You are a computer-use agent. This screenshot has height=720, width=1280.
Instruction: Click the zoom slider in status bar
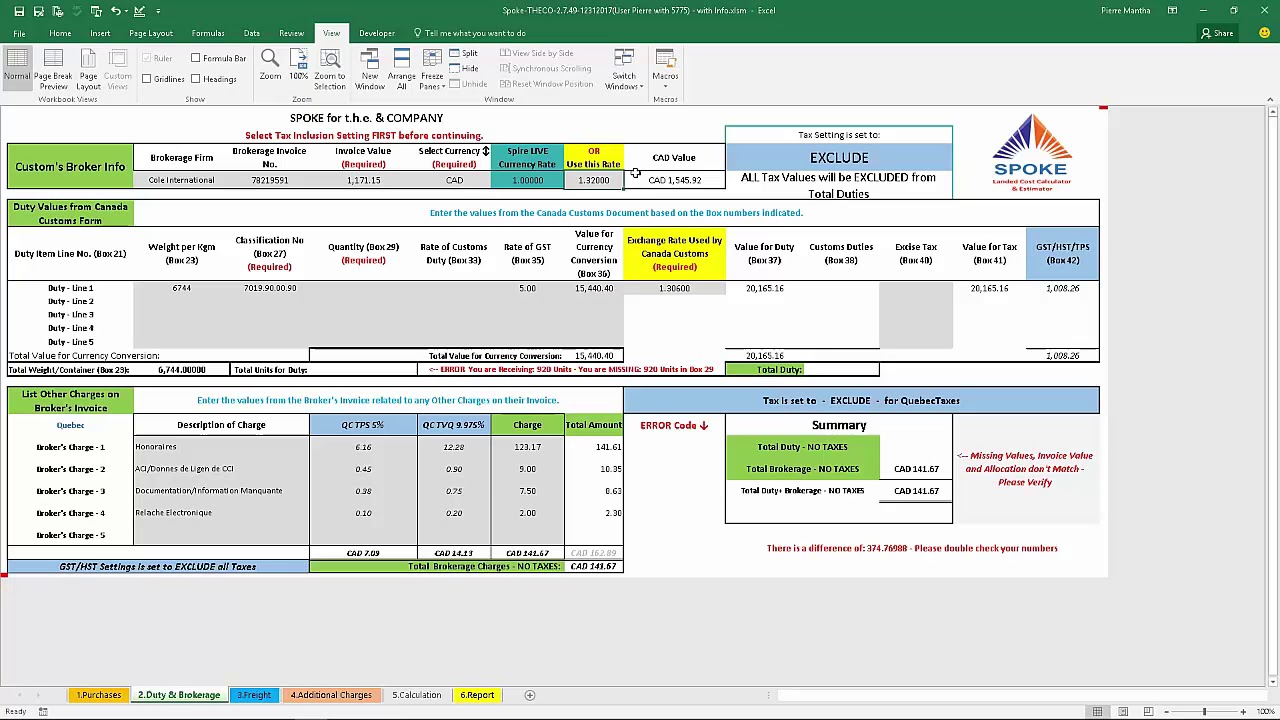coord(1204,711)
